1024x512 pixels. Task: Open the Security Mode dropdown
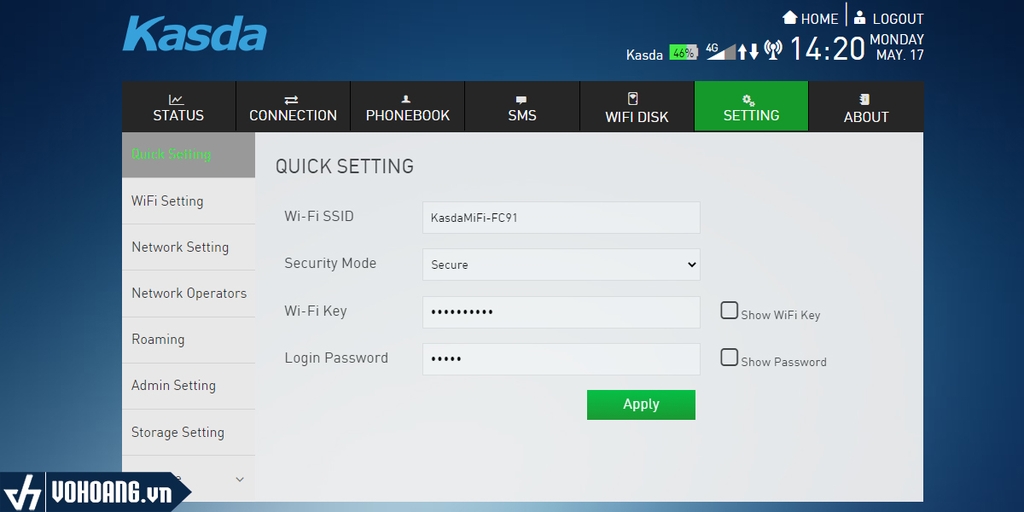pyautogui.click(x=561, y=264)
